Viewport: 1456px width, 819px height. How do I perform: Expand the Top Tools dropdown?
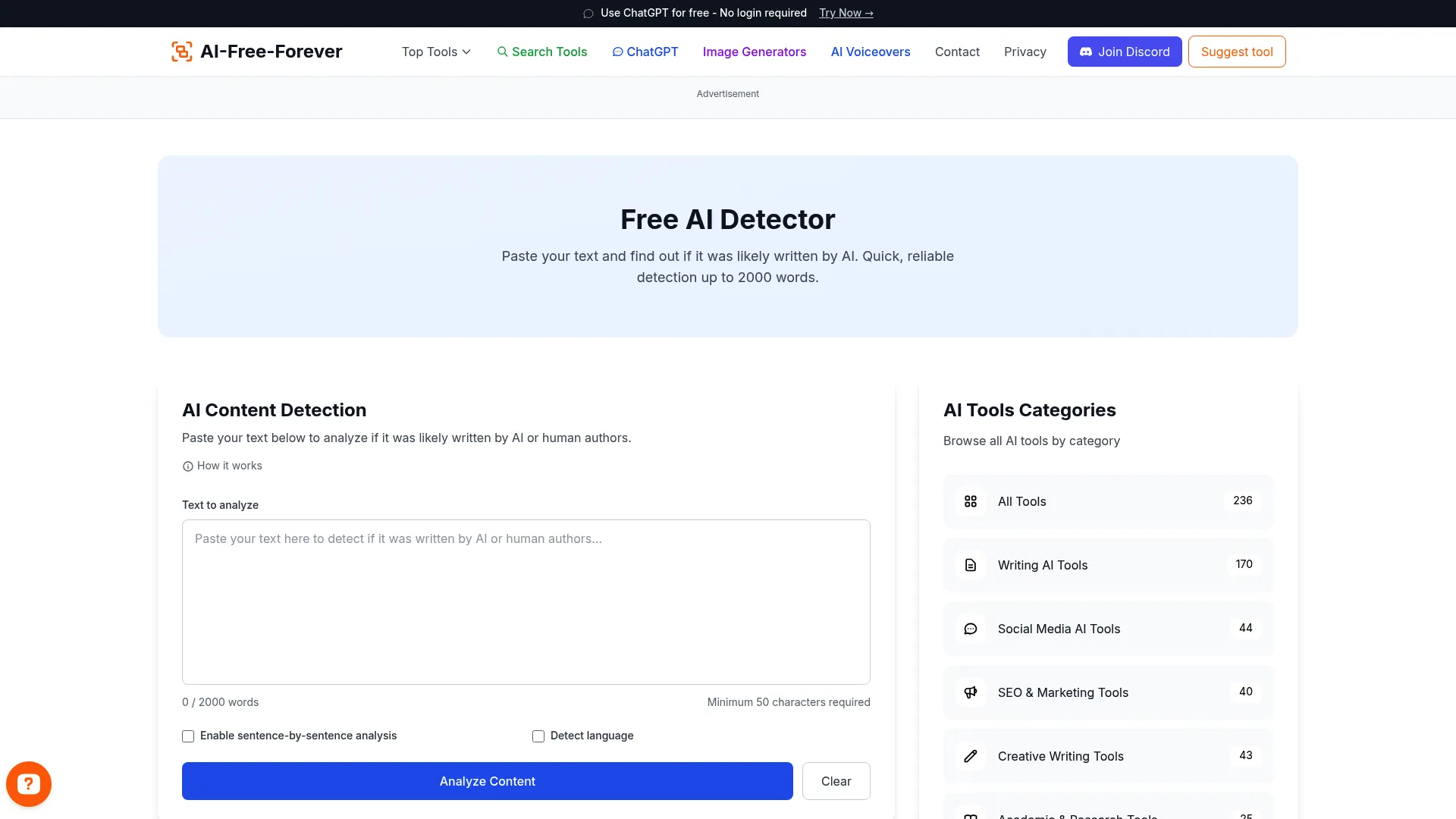(x=435, y=52)
